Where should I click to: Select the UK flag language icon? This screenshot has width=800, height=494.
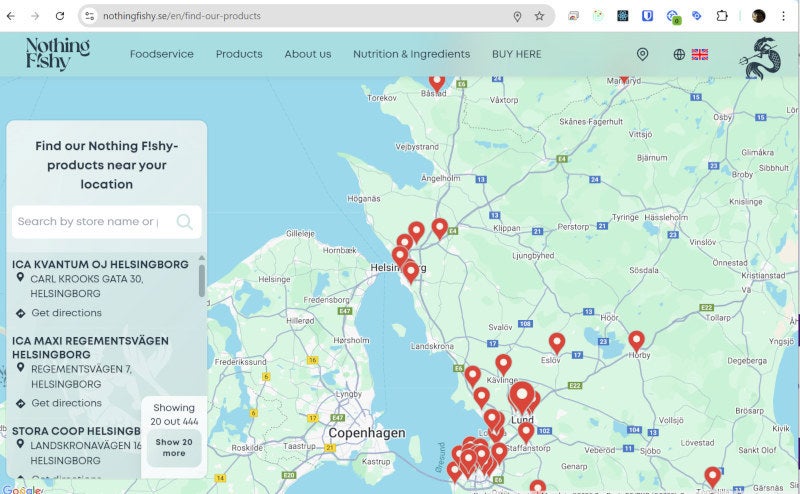(699, 54)
